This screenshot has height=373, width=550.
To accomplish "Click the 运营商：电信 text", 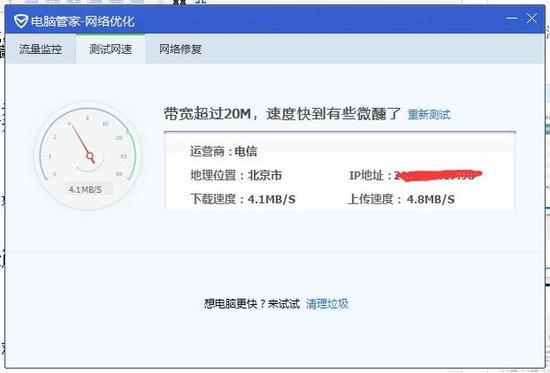I will click(x=223, y=152).
